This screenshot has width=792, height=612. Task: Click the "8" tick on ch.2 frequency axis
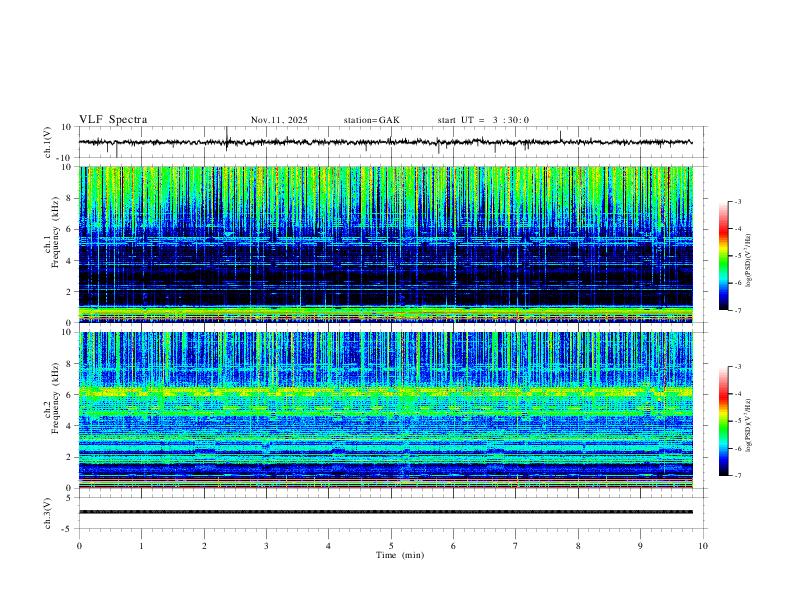pyautogui.click(x=69, y=364)
